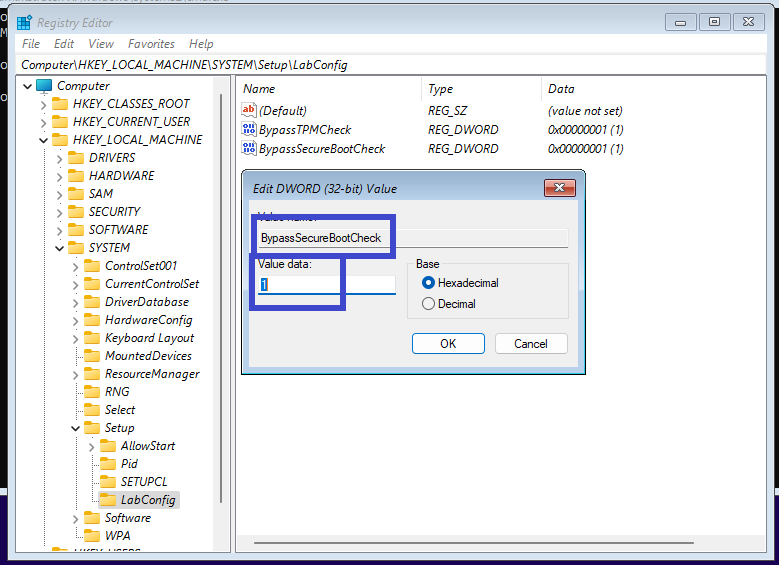Image resolution: width=779 pixels, height=565 pixels.
Task: Expand the HKEY_CURRENT_USER node
Action: tap(43, 123)
